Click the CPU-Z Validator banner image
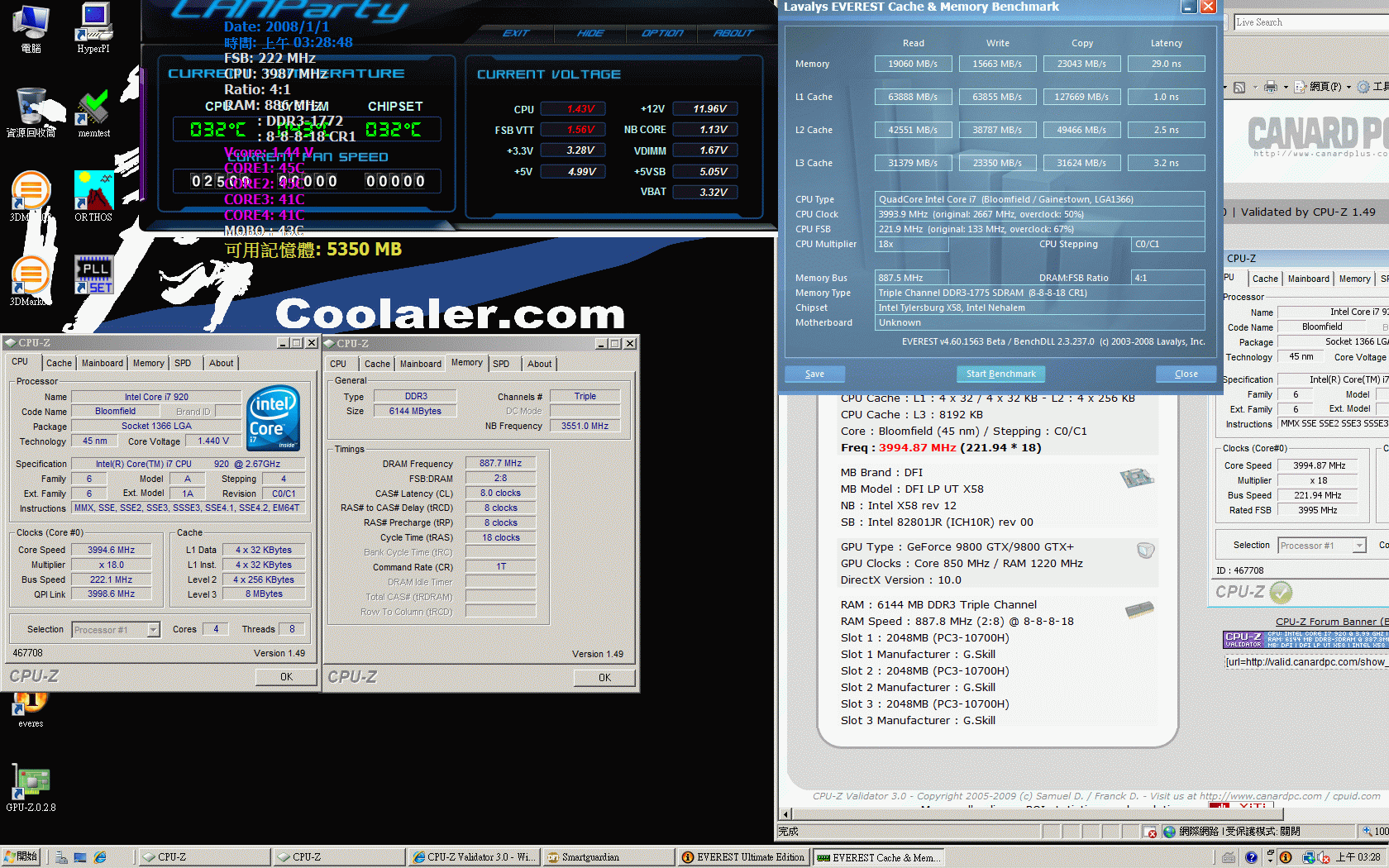 tap(1305, 640)
